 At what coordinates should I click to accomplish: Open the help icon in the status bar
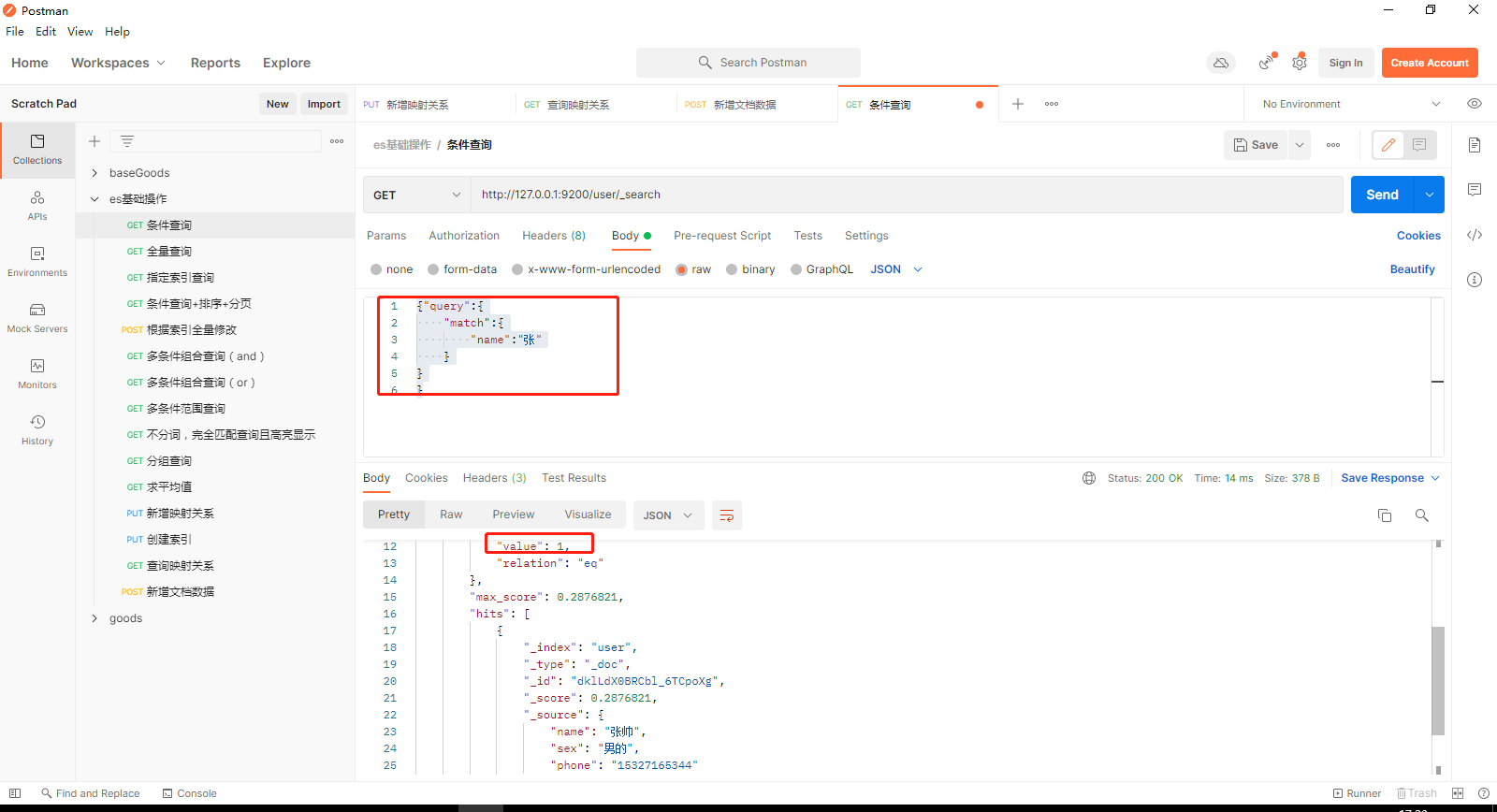[1484, 793]
